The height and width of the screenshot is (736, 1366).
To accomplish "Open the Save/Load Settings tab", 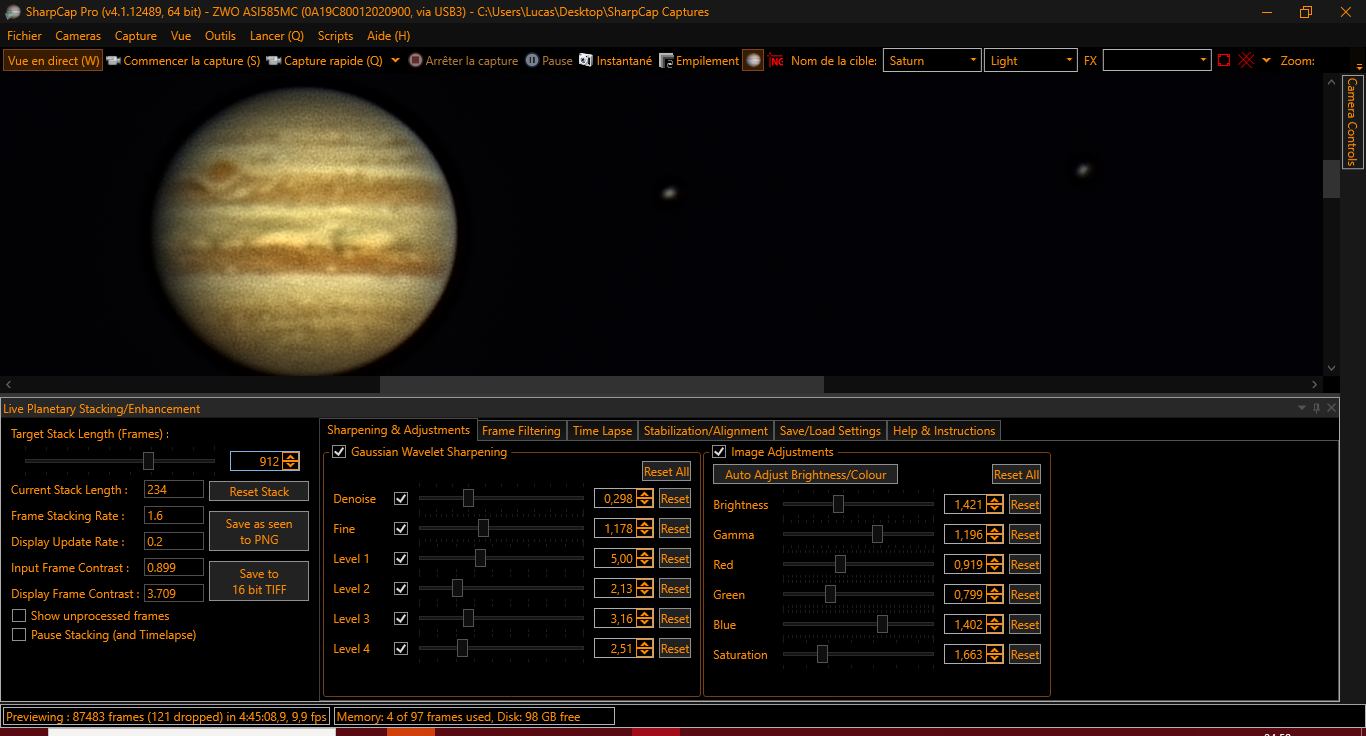I will click(830, 431).
